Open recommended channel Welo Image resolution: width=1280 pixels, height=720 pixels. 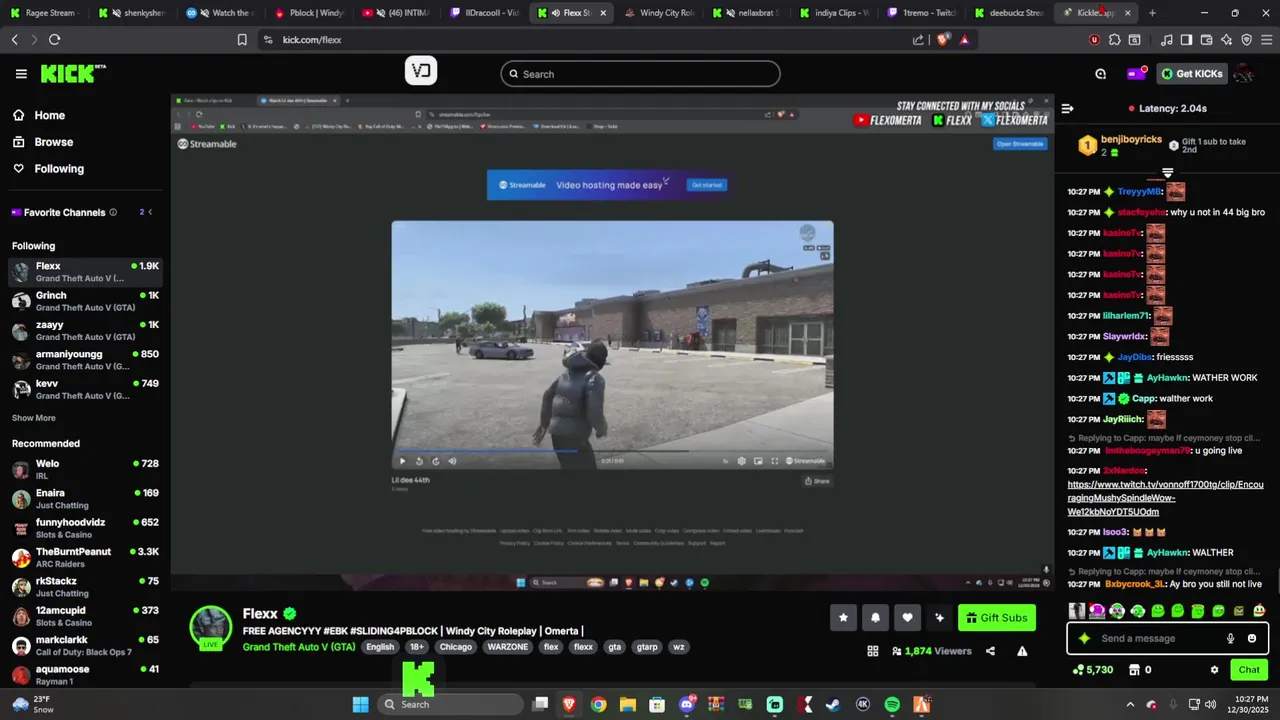(85, 469)
